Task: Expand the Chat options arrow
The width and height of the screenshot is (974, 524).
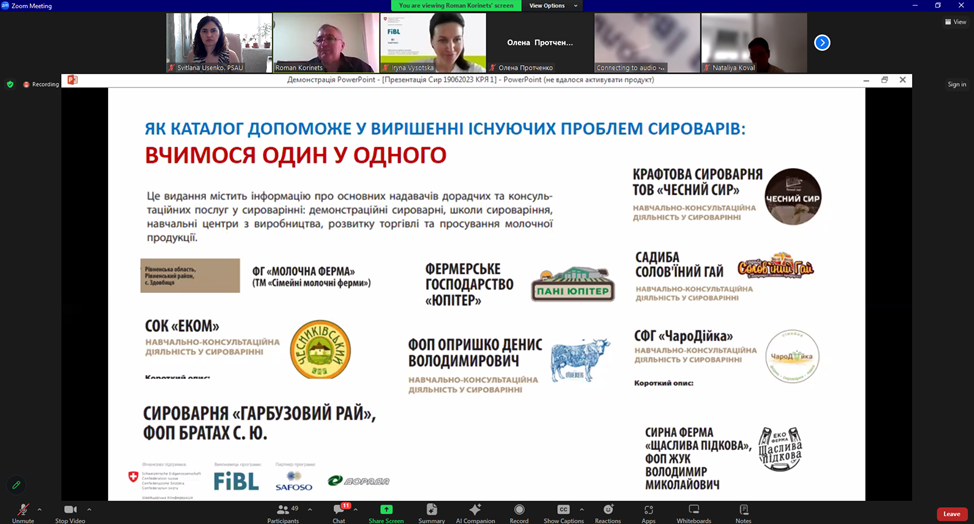Action: click(x=355, y=510)
